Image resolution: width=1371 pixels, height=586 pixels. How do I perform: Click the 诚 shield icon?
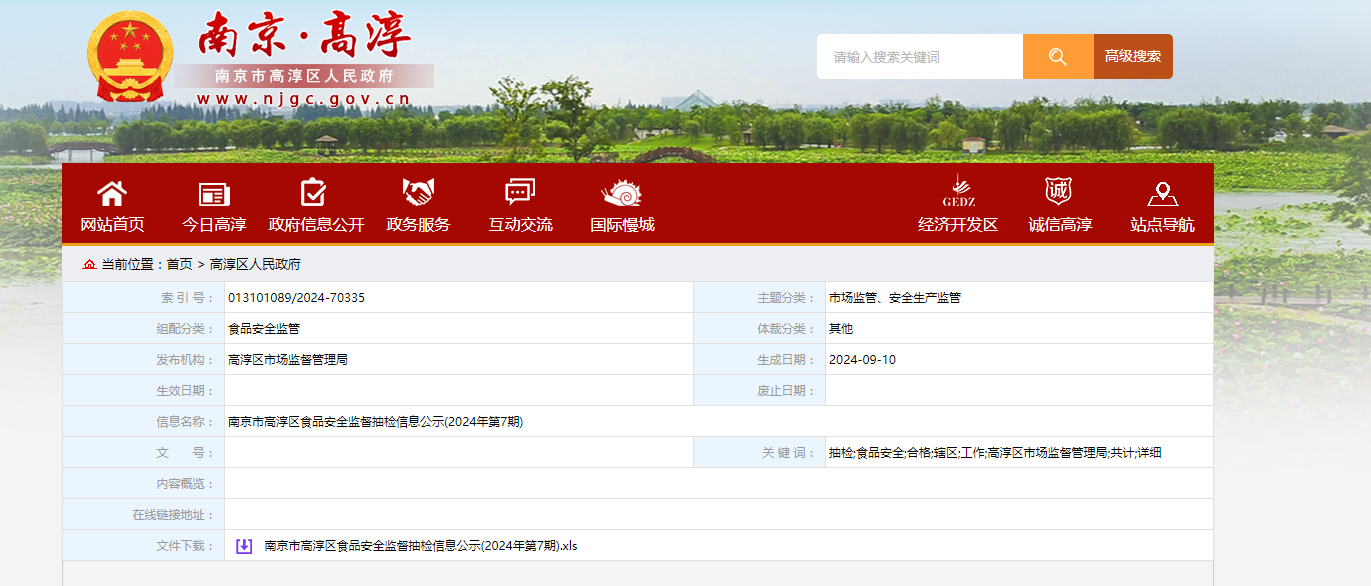(x=1058, y=191)
